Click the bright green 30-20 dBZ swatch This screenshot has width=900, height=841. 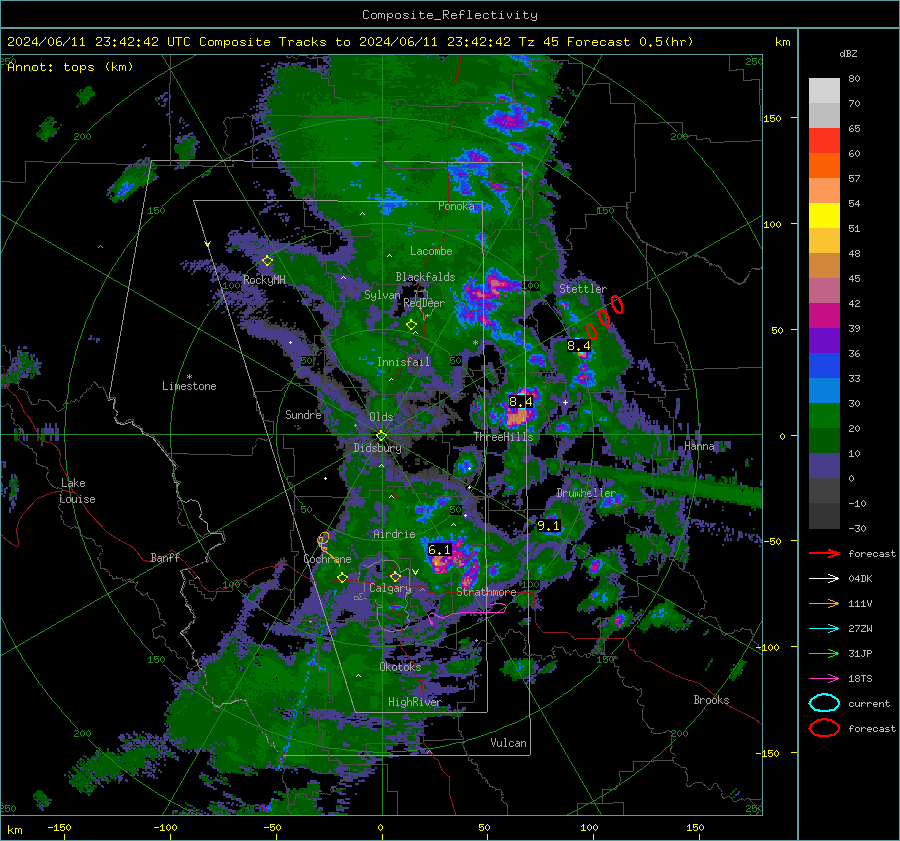point(824,416)
